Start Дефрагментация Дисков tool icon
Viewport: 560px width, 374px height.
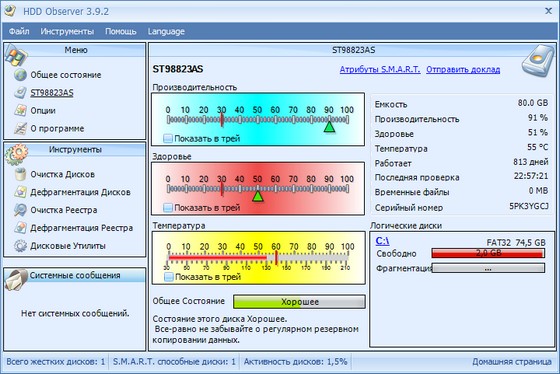click(x=20, y=192)
